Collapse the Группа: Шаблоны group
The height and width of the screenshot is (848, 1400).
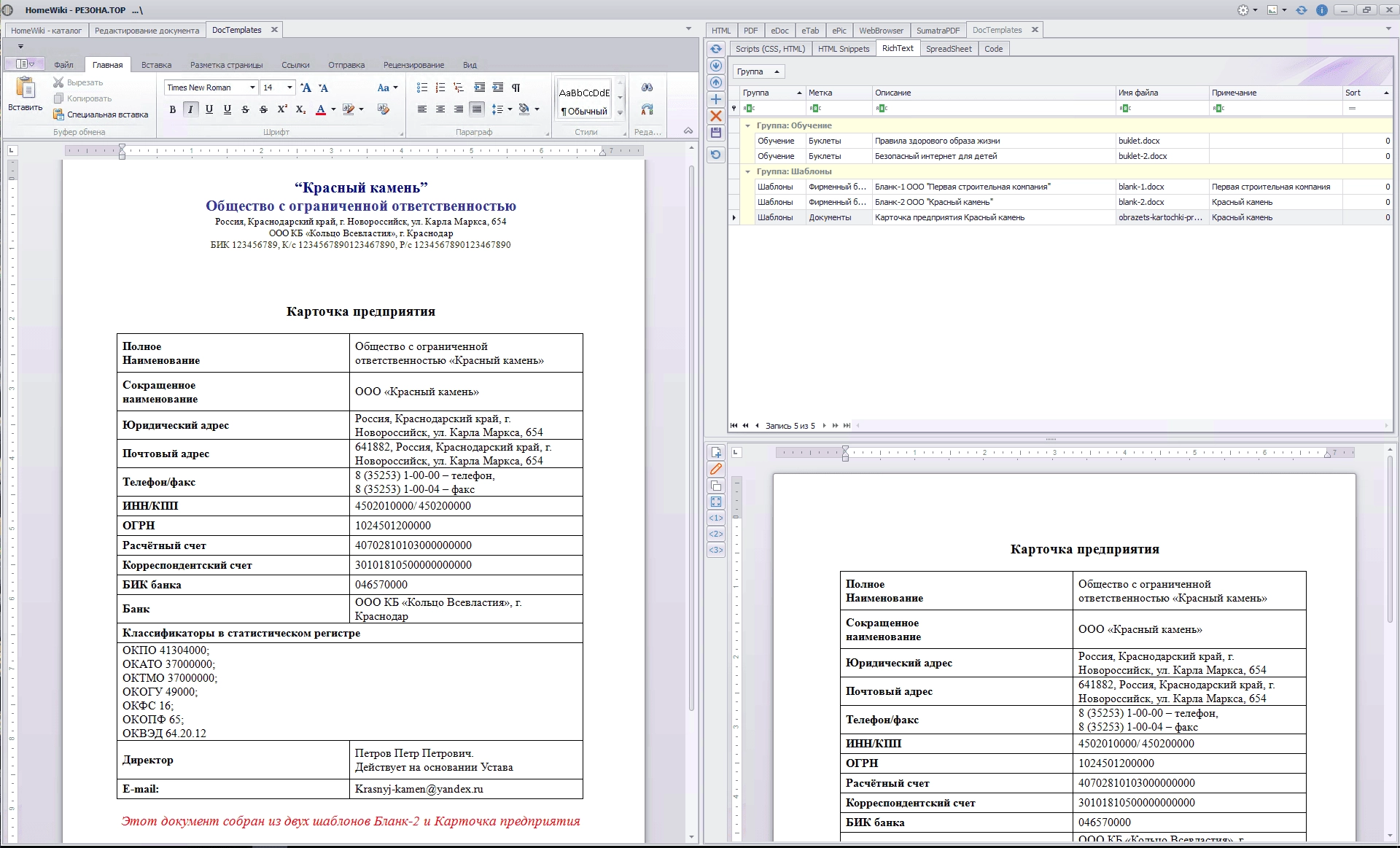click(x=747, y=171)
